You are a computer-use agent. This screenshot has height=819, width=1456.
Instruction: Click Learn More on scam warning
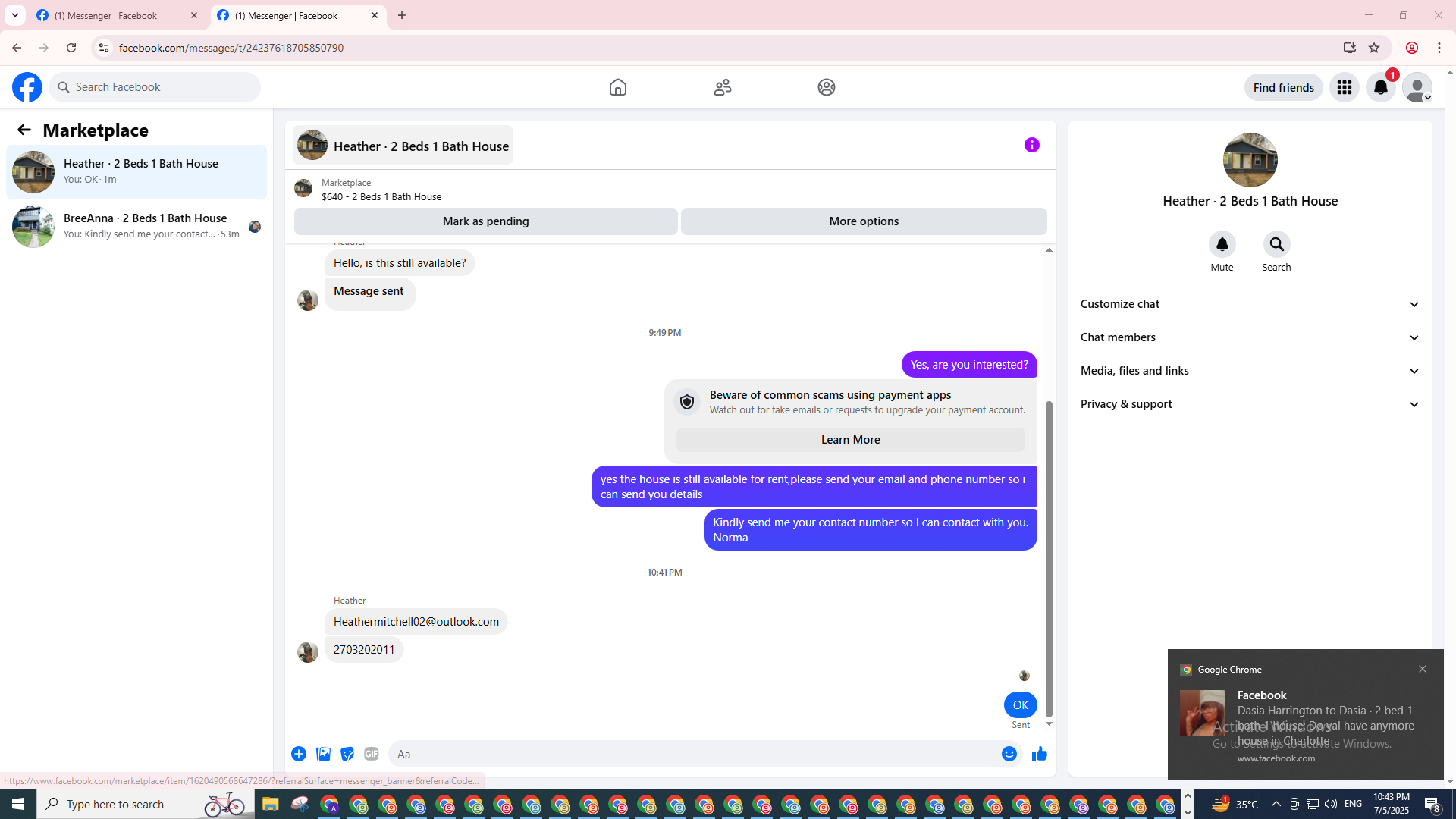[x=850, y=440]
